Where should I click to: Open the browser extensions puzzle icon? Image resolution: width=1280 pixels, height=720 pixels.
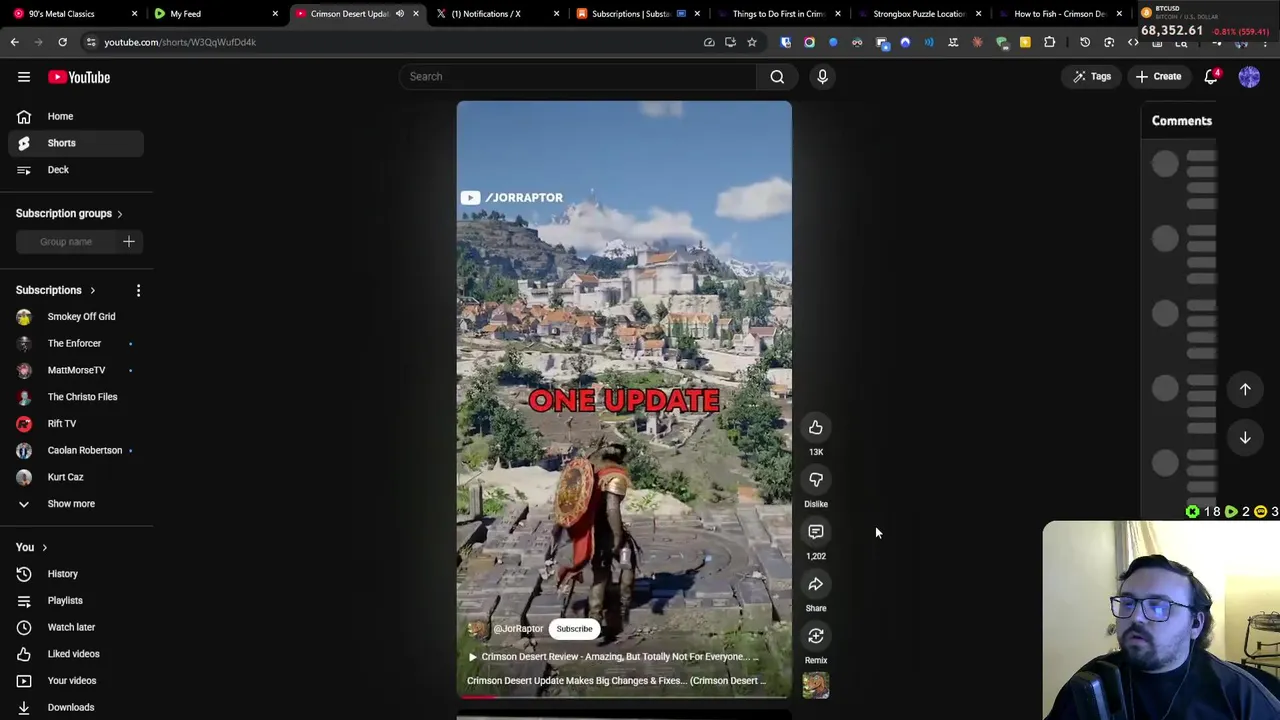point(1049,42)
